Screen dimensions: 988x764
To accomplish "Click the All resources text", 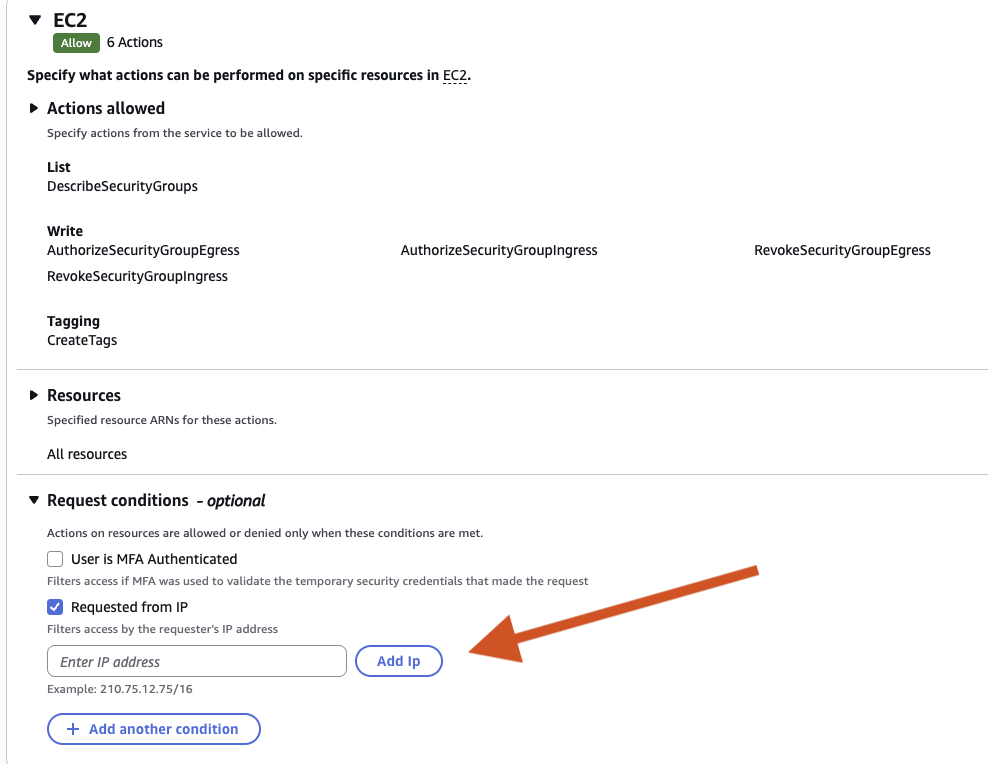I will point(87,454).
